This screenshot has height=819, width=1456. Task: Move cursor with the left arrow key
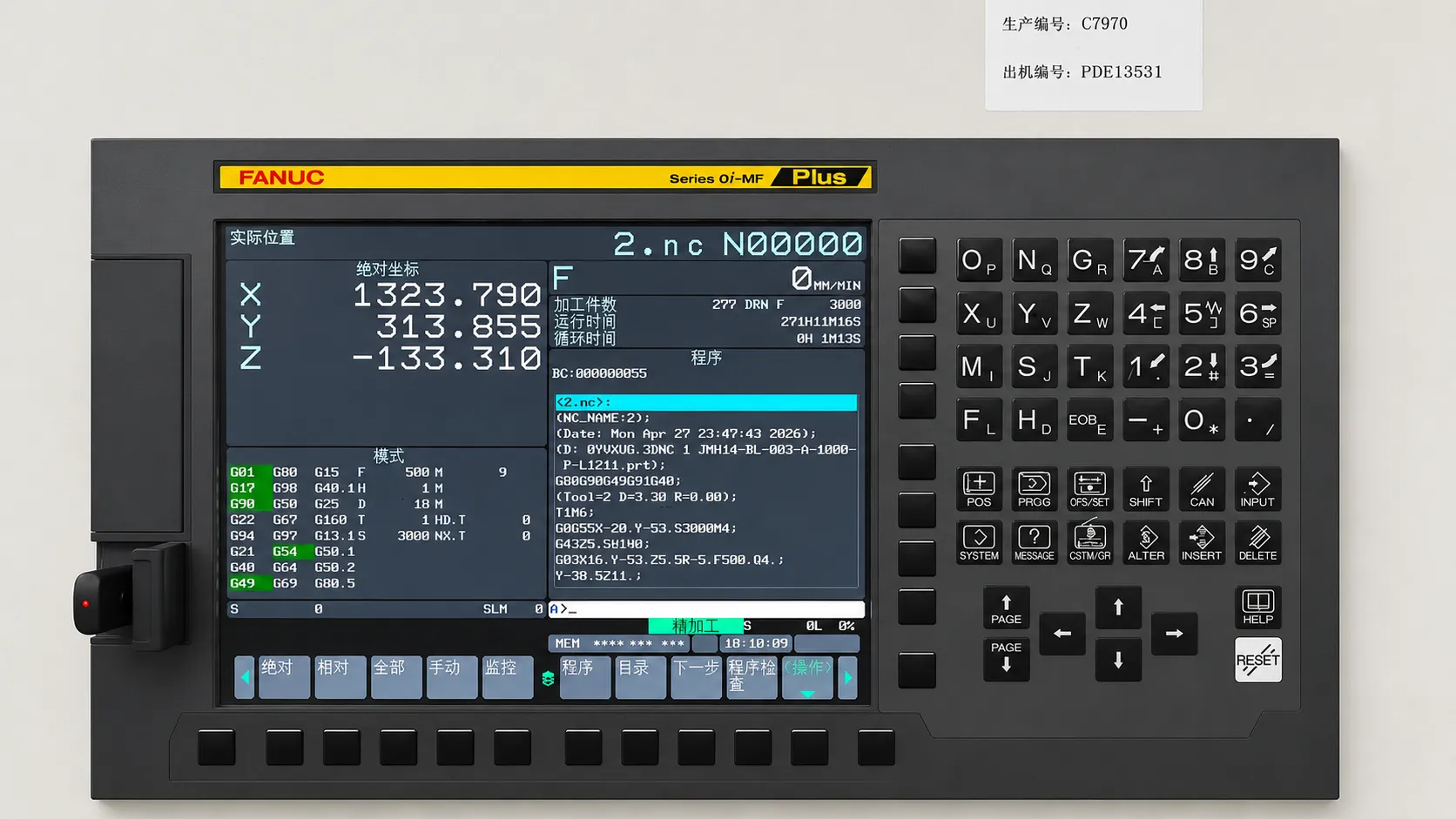pyautogui.click(x=1062, y=634)
